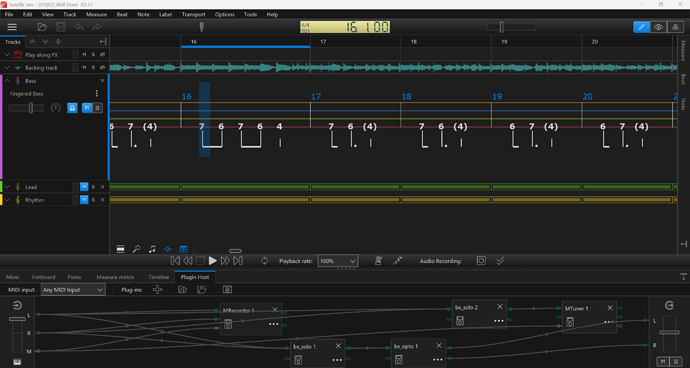Click the audio record button
The height and width of the screenshot is (368, 690).
[481, 261]
